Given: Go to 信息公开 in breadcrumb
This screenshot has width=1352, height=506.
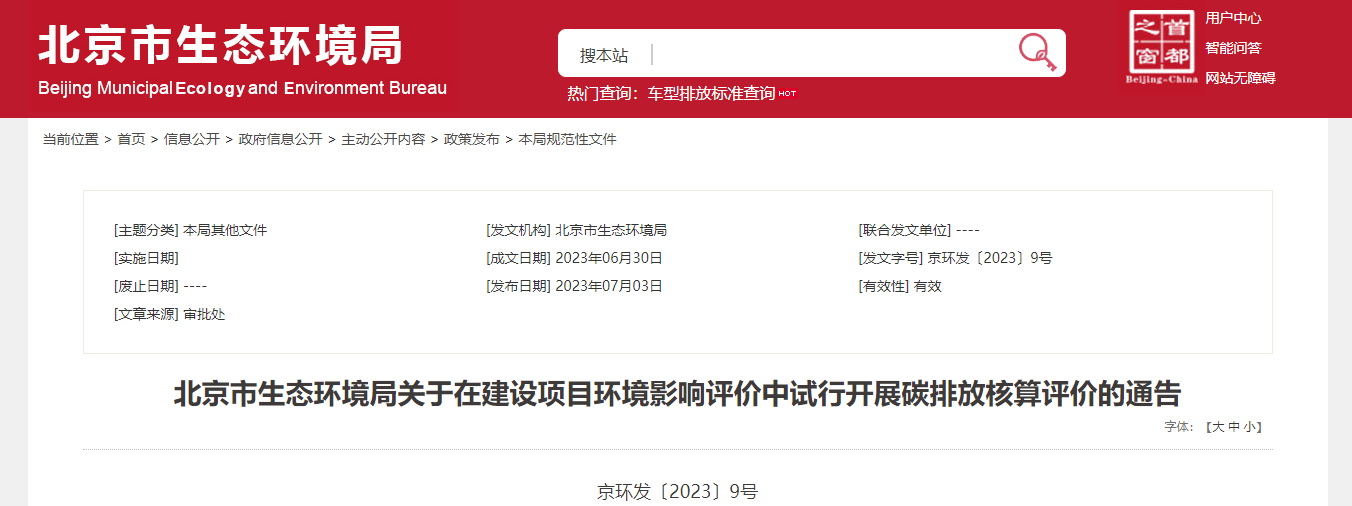Looking at the screenshot, I should click(192, 140).
